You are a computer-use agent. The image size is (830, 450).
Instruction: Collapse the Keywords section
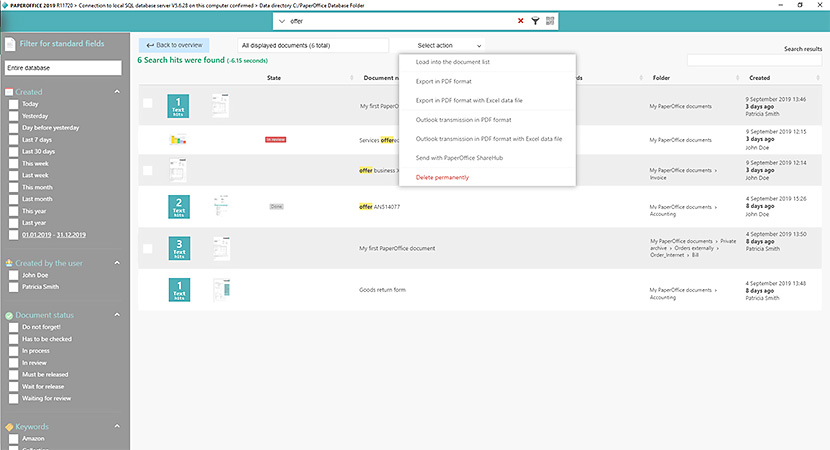(x=117, y=426)
